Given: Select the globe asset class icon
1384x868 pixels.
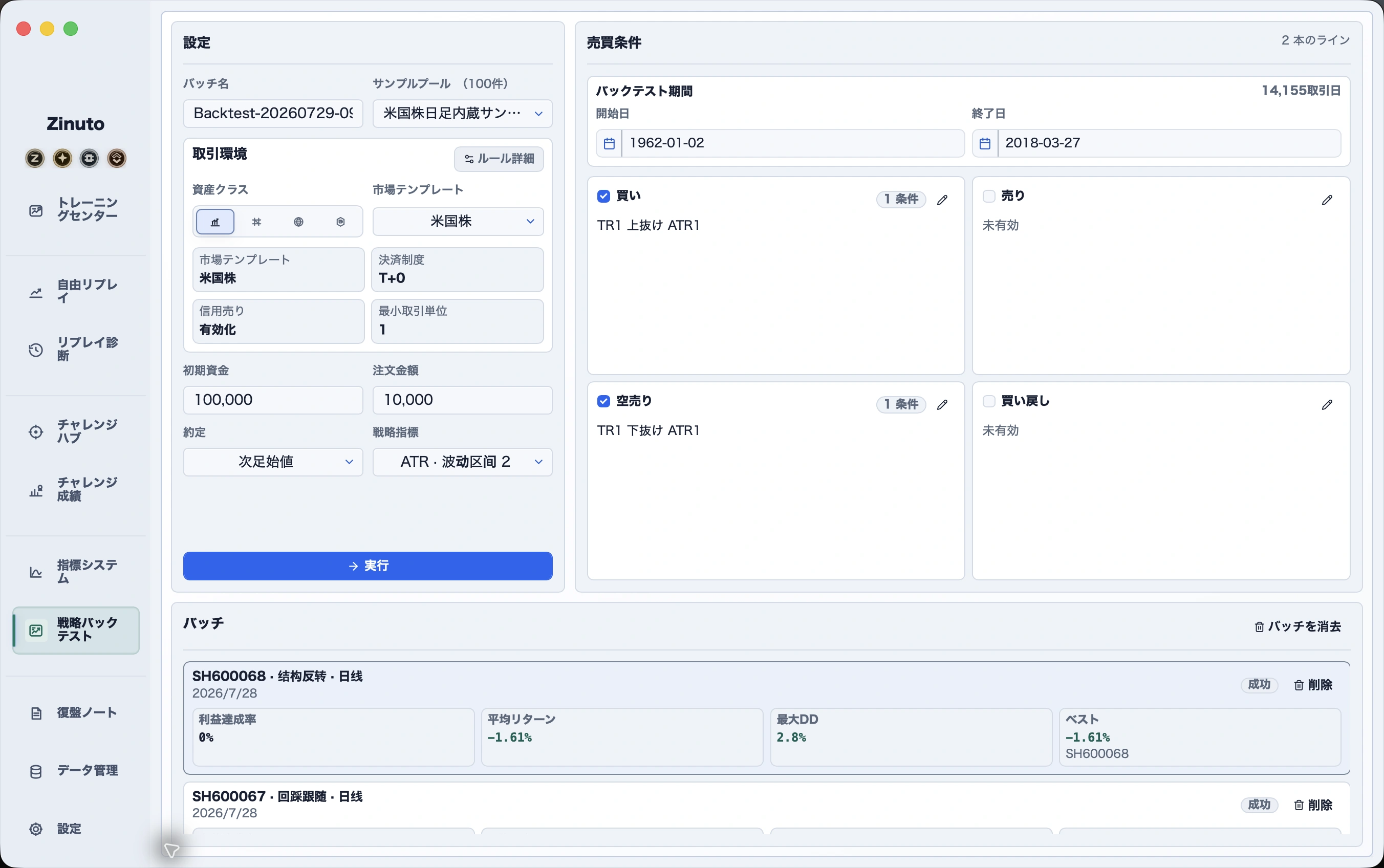Looking at the screenshot, I should 298,222.
